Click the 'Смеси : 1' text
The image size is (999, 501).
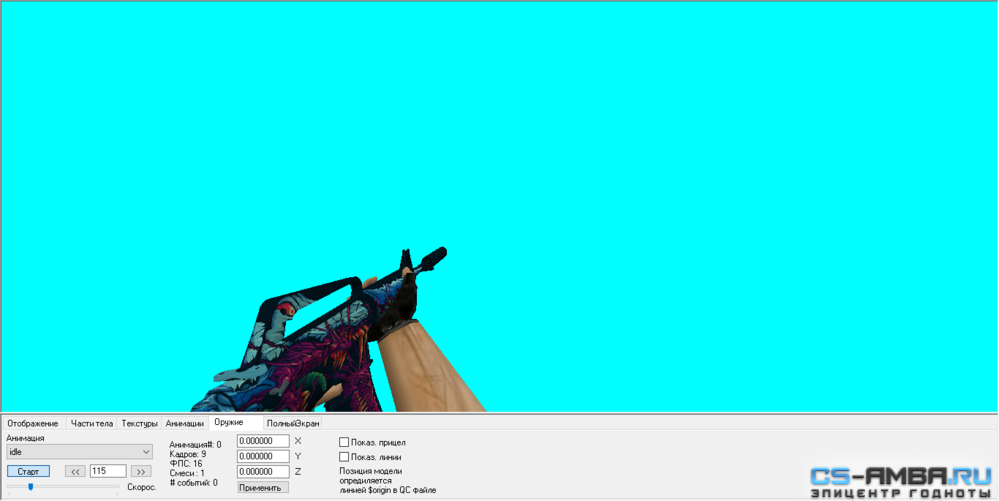tap(187, 474)
